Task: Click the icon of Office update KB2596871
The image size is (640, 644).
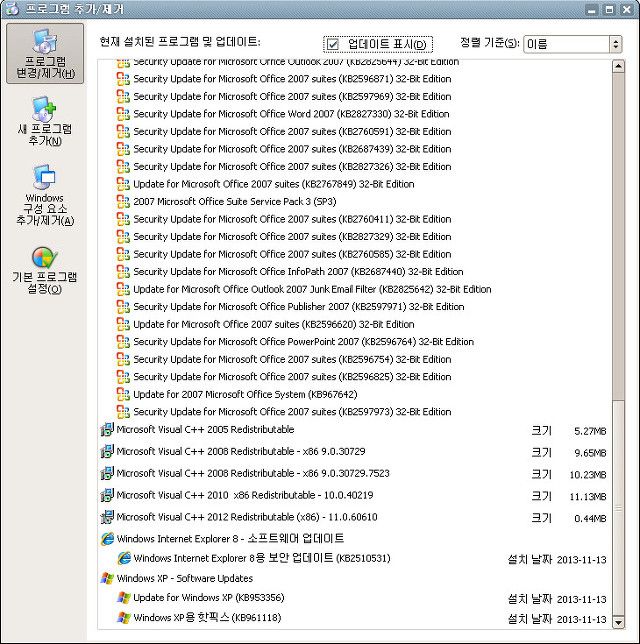Action: click(x=123, y=78)
